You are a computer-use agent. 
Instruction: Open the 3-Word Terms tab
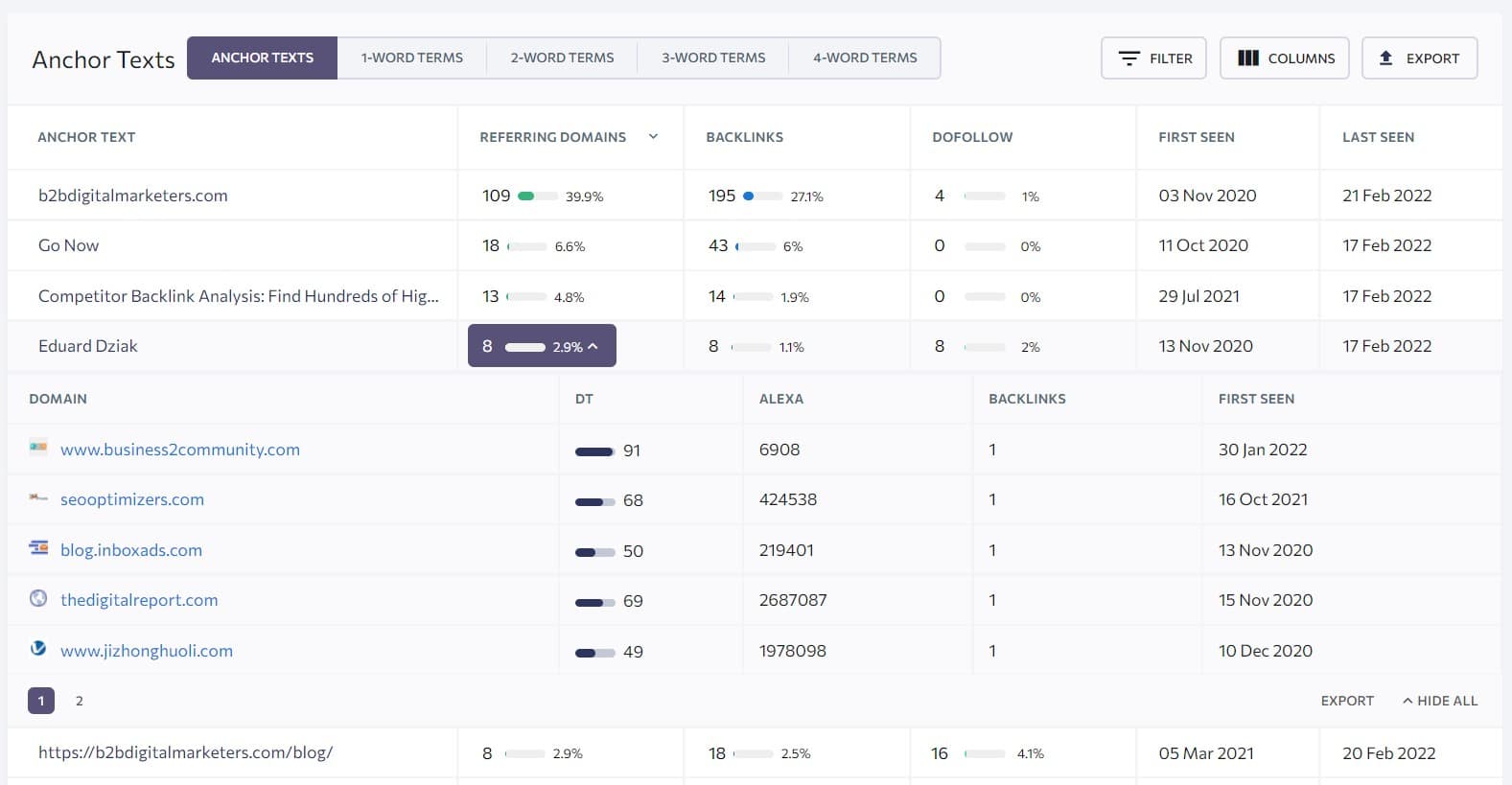tap(713, 58)
